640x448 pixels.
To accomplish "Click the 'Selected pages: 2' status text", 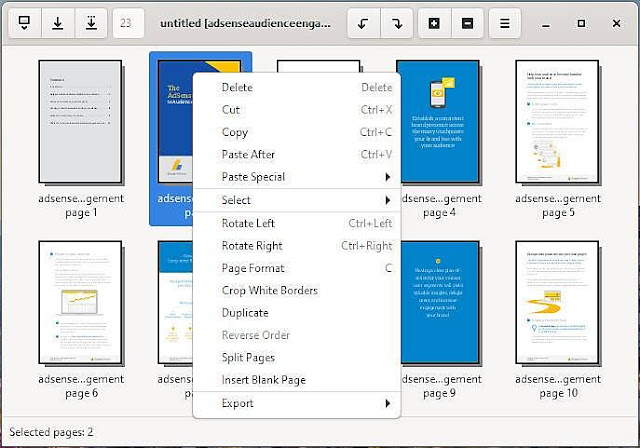I will (51, 432).
